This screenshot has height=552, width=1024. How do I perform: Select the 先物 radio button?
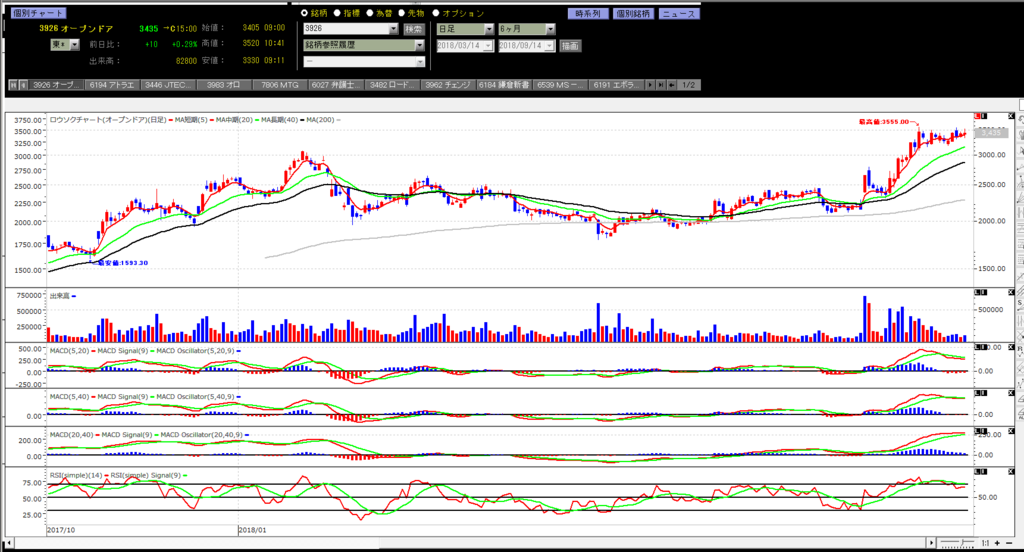pyautogui.click(x=402, y=13)
